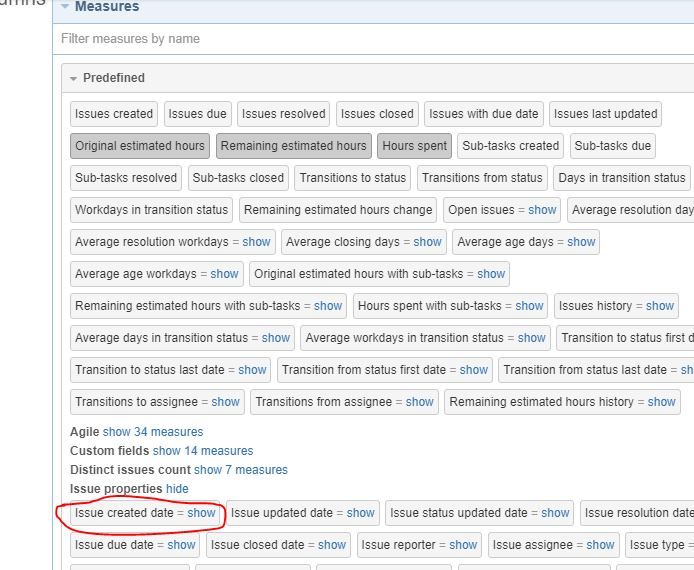Show formula for Issue updated date
This screenshot has height=570, width=694.
coord(361,512)
